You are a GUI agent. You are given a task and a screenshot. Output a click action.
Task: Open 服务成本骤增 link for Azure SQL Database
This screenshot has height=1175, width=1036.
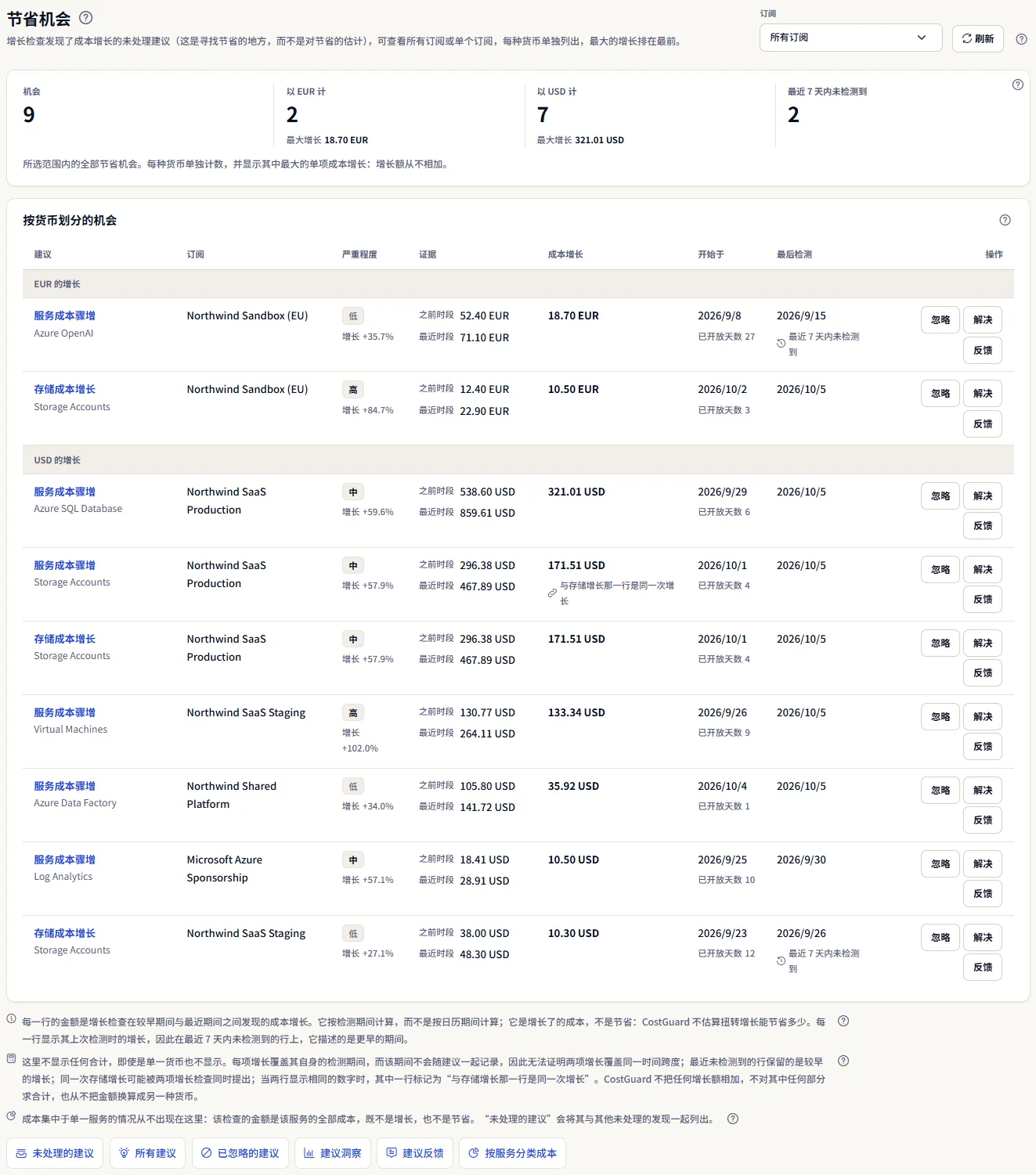[64, 492]
